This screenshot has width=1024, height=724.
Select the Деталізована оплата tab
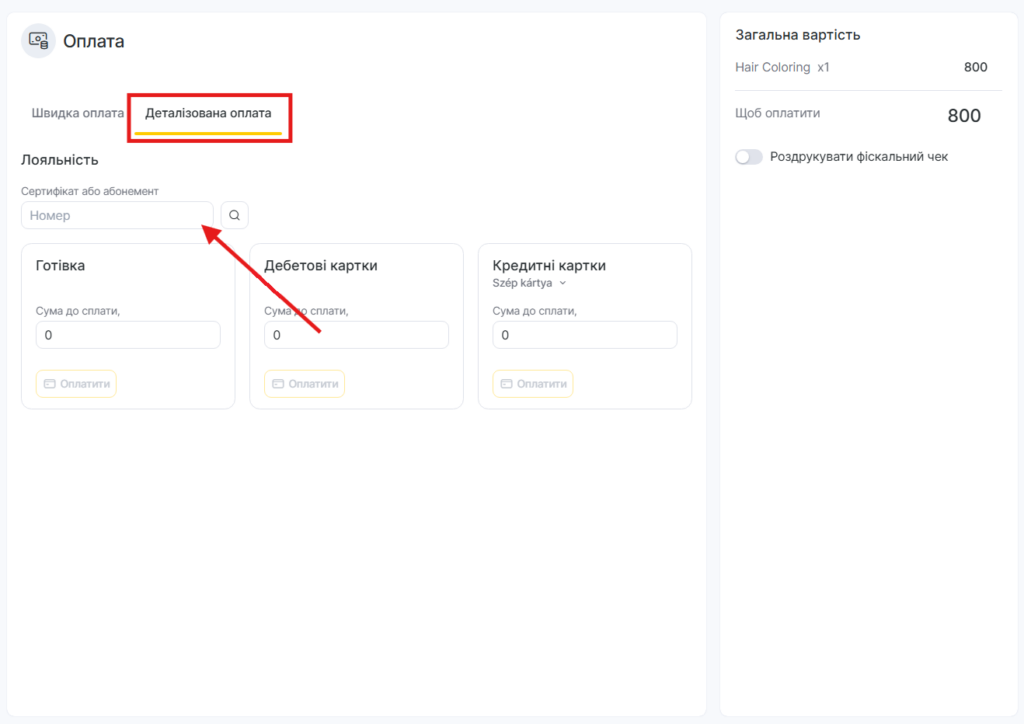point(208,113)
